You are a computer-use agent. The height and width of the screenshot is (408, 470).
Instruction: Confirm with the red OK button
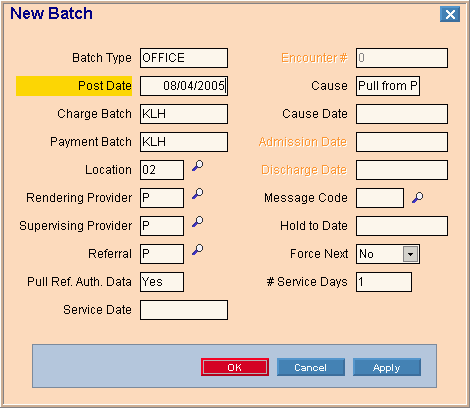click(235, 367)
